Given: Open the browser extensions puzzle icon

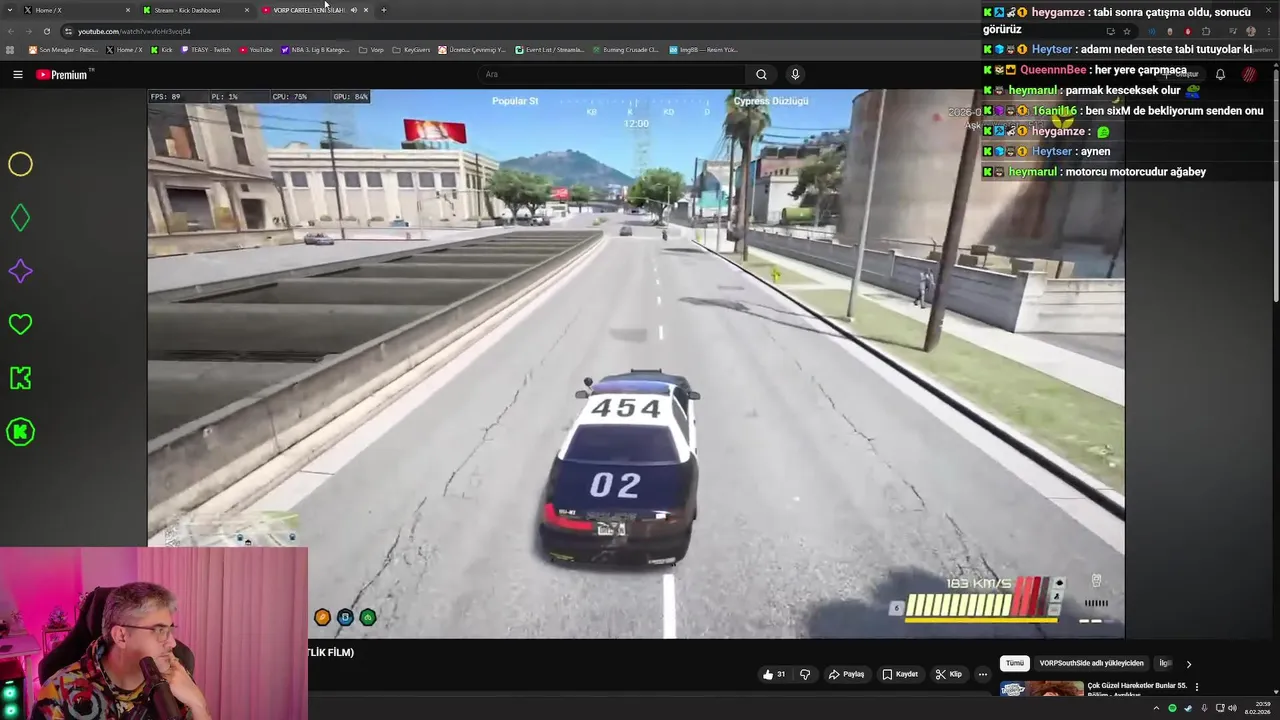Looking at the screenshot, I should [1206, 31].
